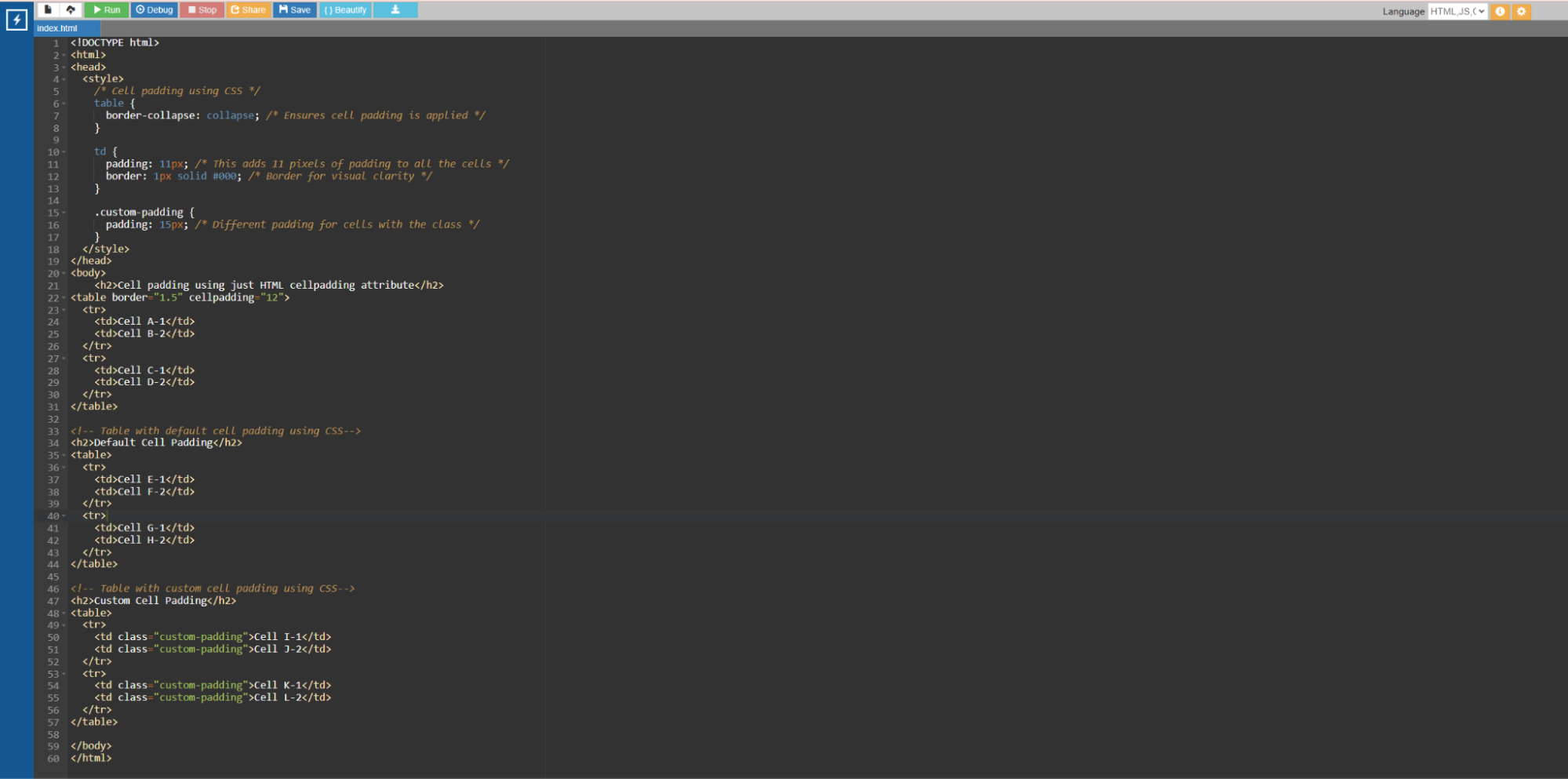The height and width of the screenshot is (779, 1568).
Task: Click the 'Cell D-2' td line
Action: tap(144, 382)
